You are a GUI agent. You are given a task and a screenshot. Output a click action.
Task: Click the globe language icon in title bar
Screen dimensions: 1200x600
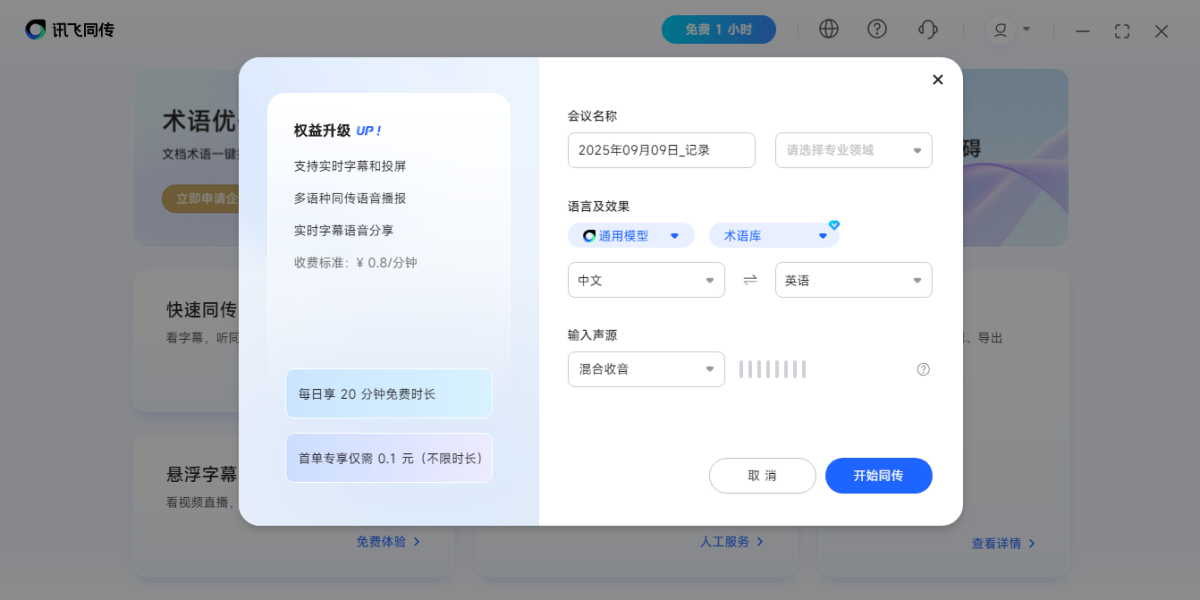point(828,29)
